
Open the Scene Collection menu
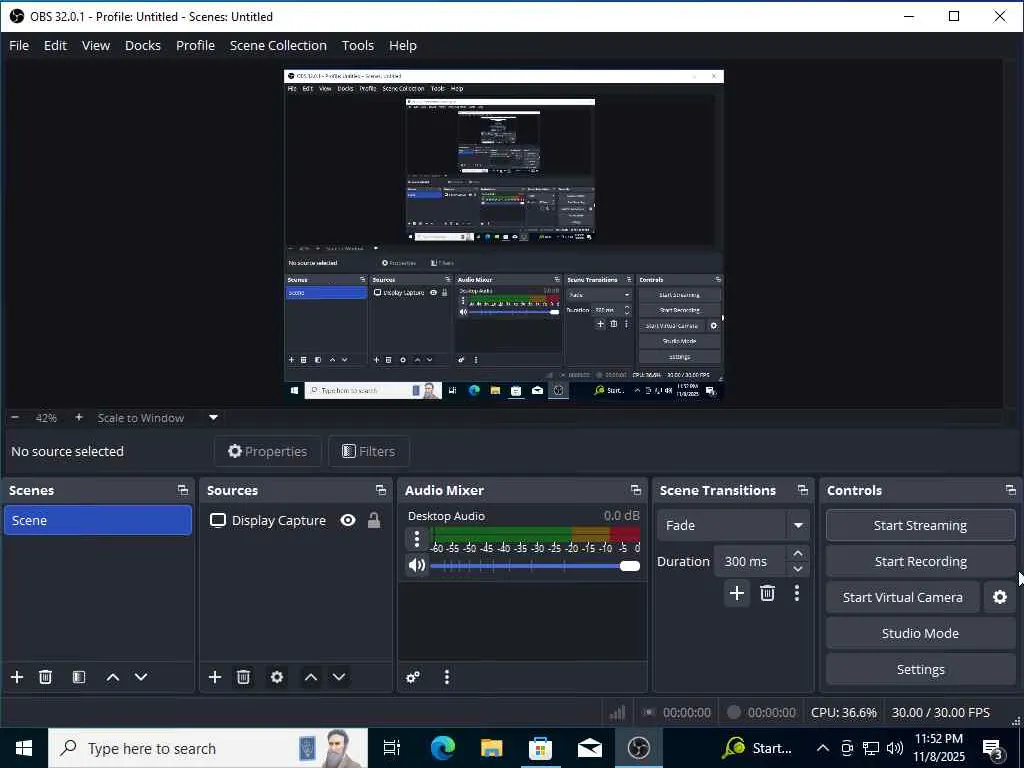278,46
